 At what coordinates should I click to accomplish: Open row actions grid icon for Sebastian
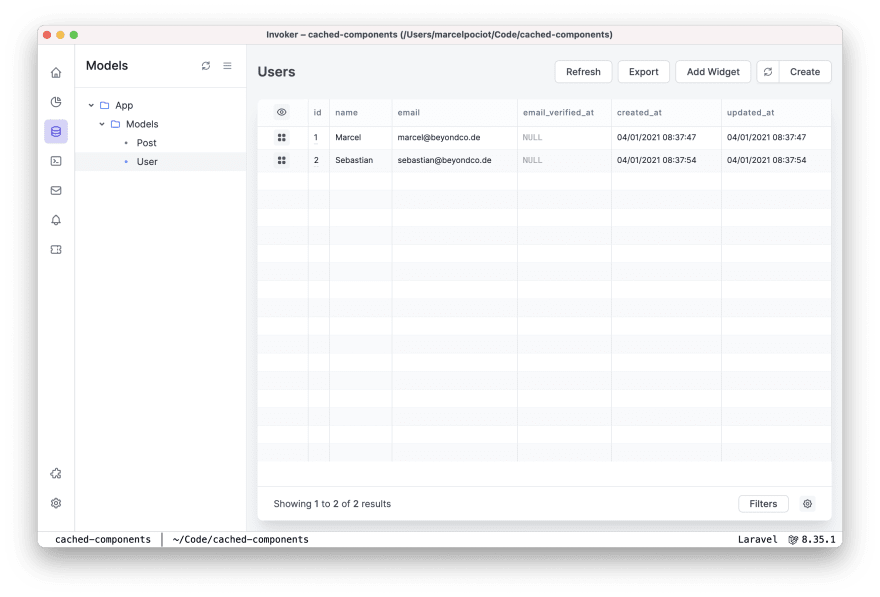pyautogui.click(x=282, y=160)
